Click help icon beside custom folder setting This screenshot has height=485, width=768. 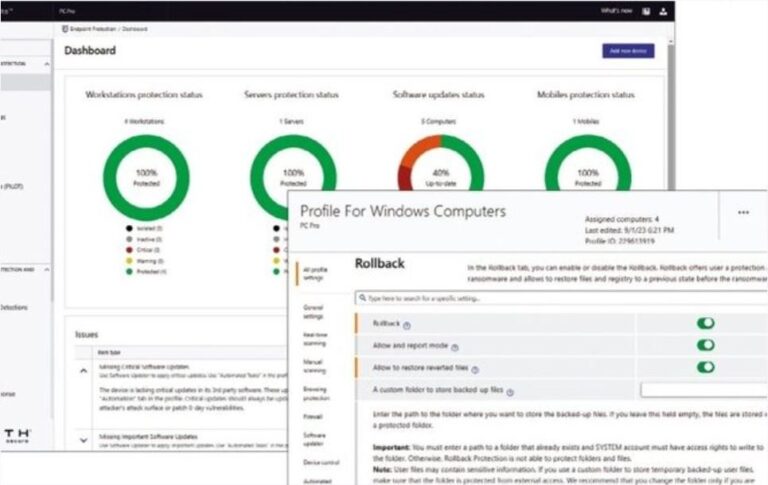point(510,392)
